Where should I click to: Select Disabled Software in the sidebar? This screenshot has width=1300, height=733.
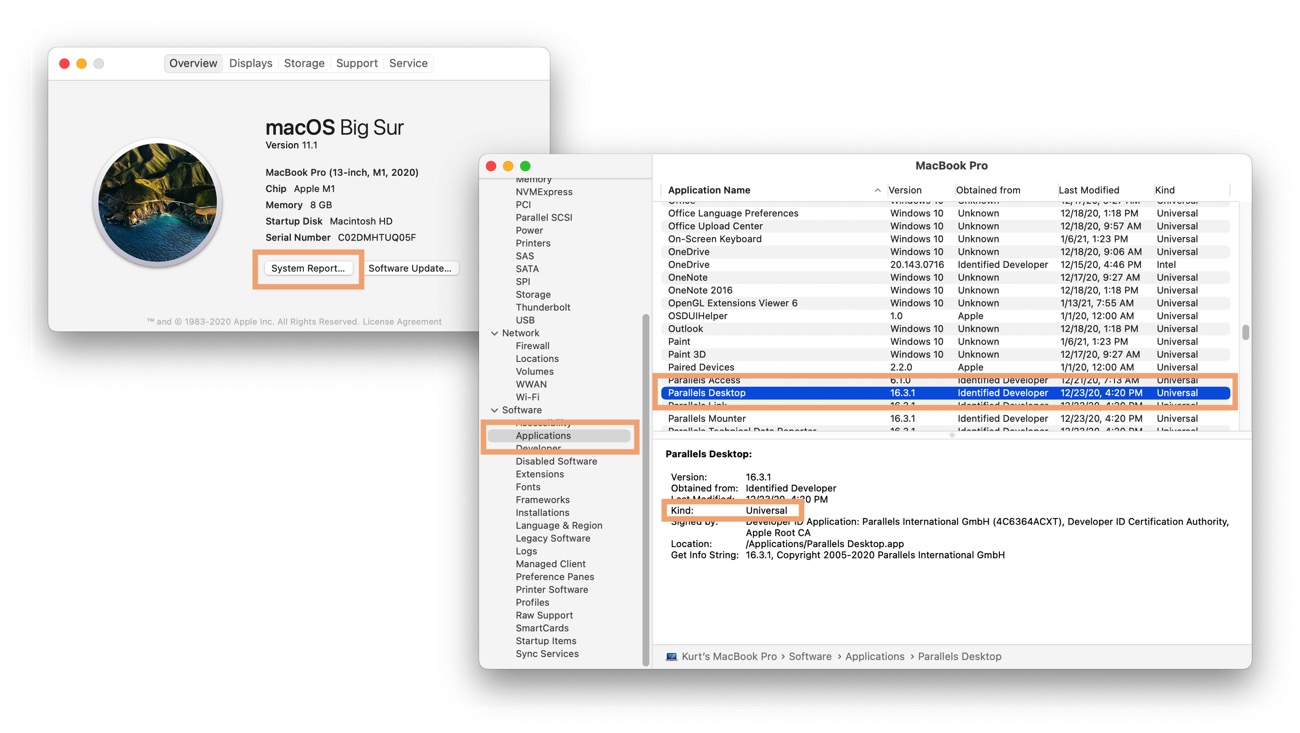(556, 462)
